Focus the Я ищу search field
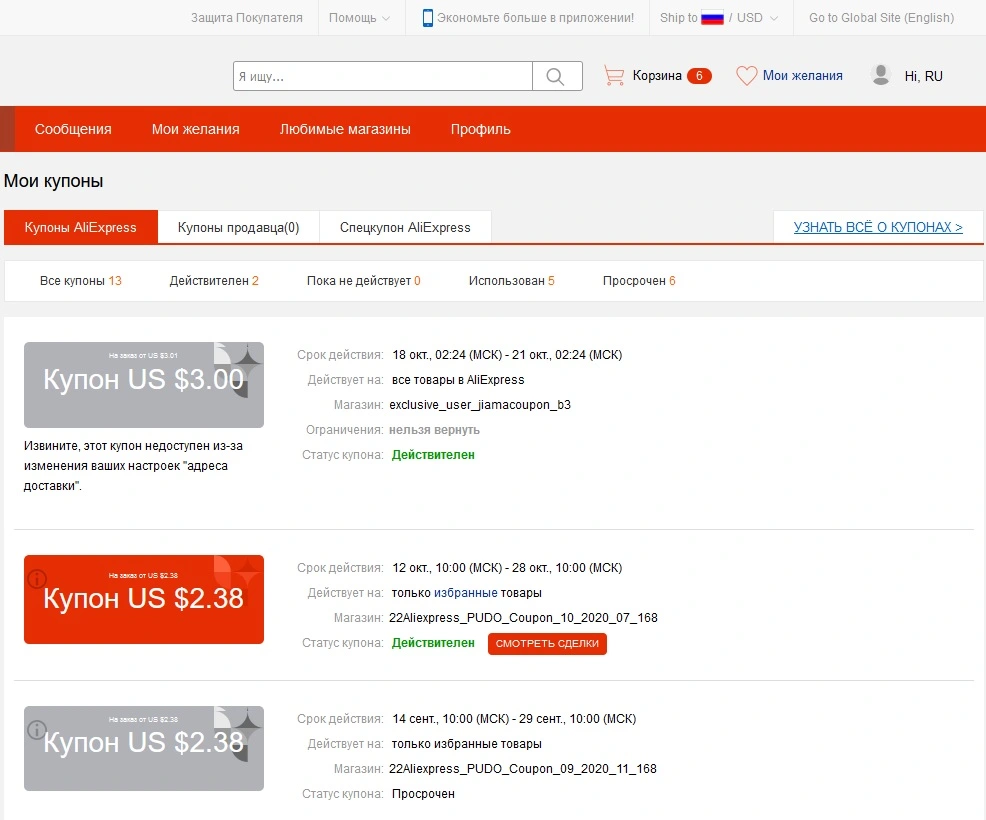Viewport: 986px width, 820px height. (382, 76)
